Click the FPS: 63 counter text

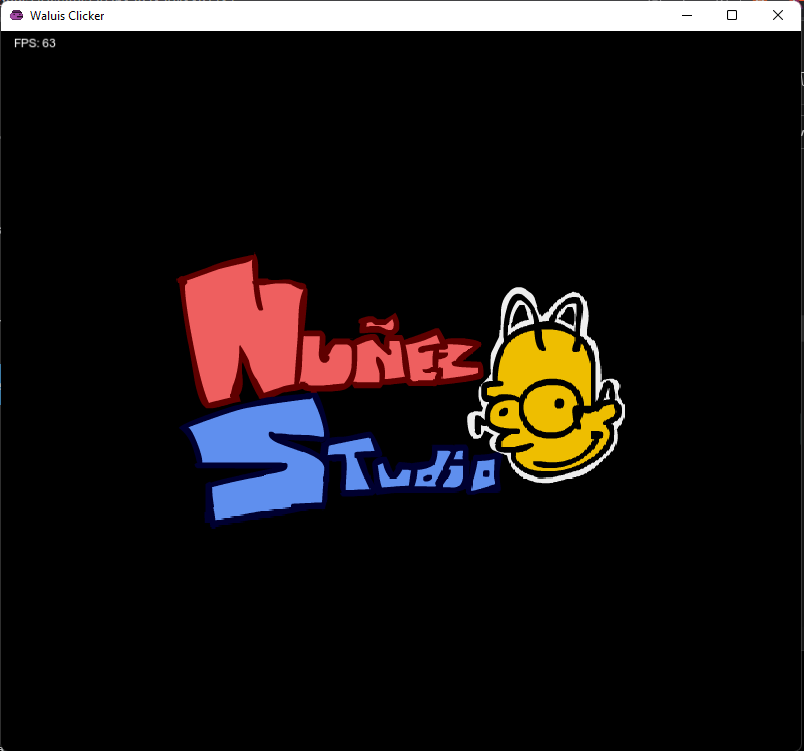click(x=35, y=43)
